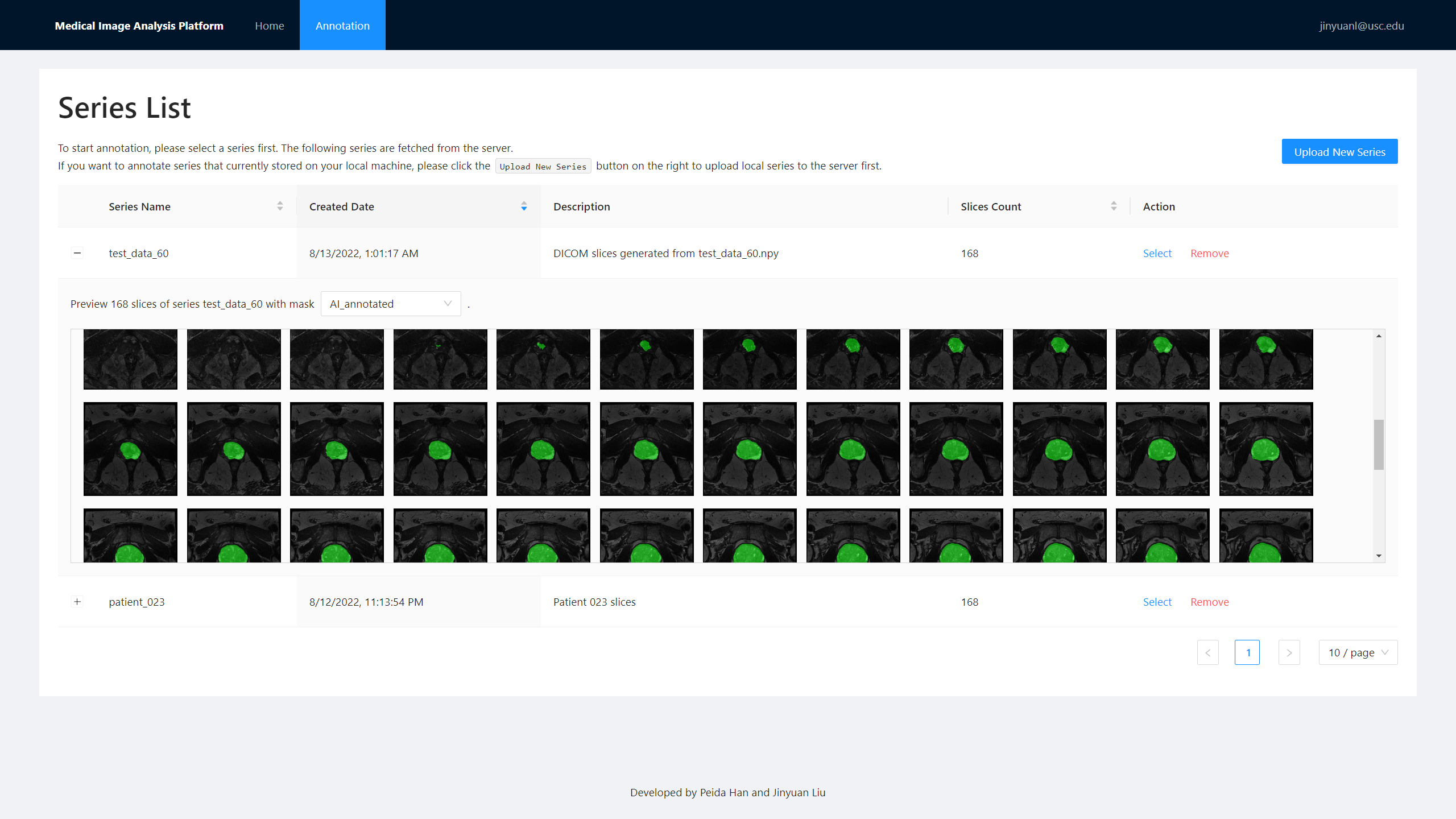Remove patient_023 series

pos(1209,601)
